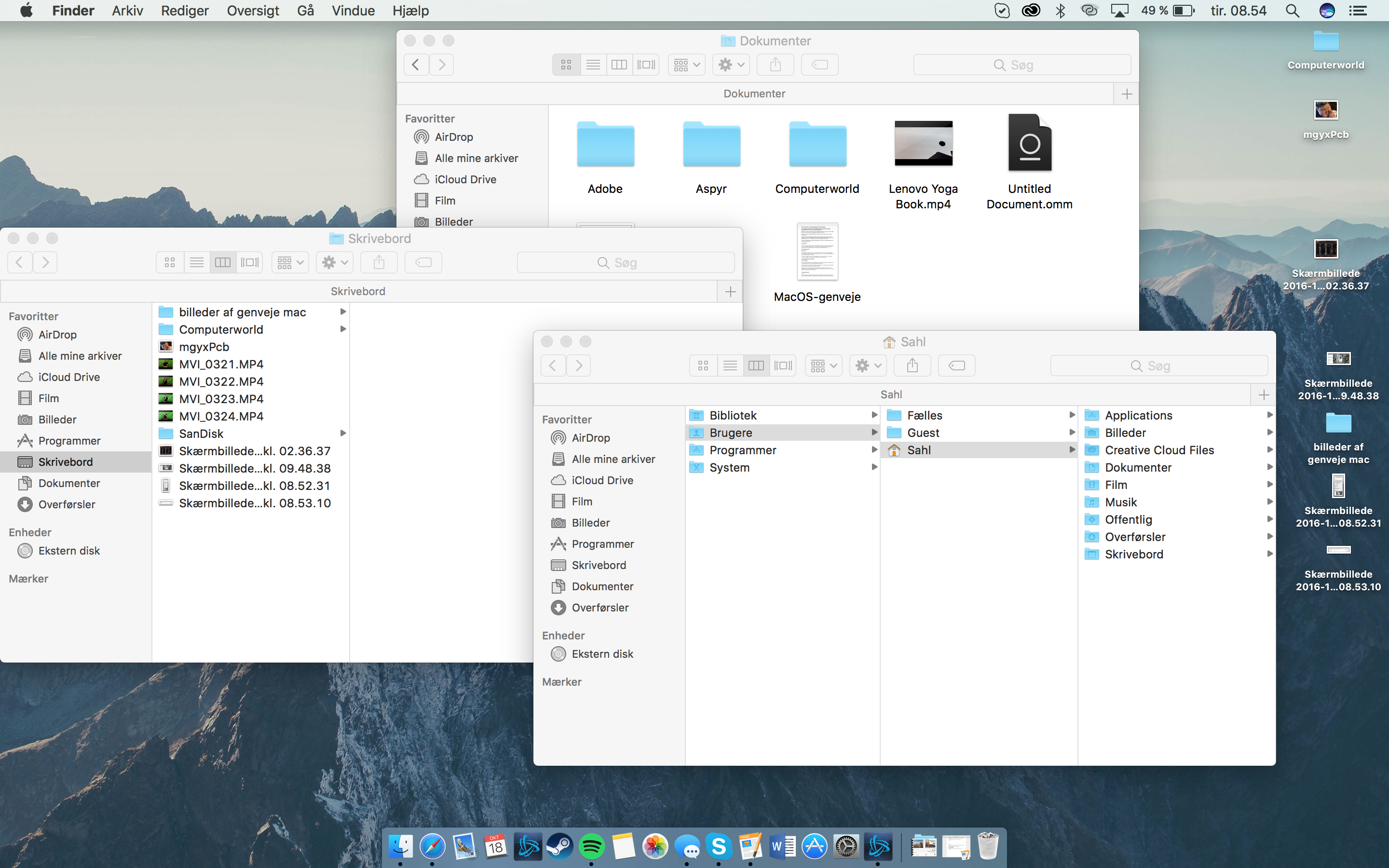Screen dimensions: 1389x868
Task: Open arrange-by dropdown in Dokumenter window
Action: (x=686, y=65)
